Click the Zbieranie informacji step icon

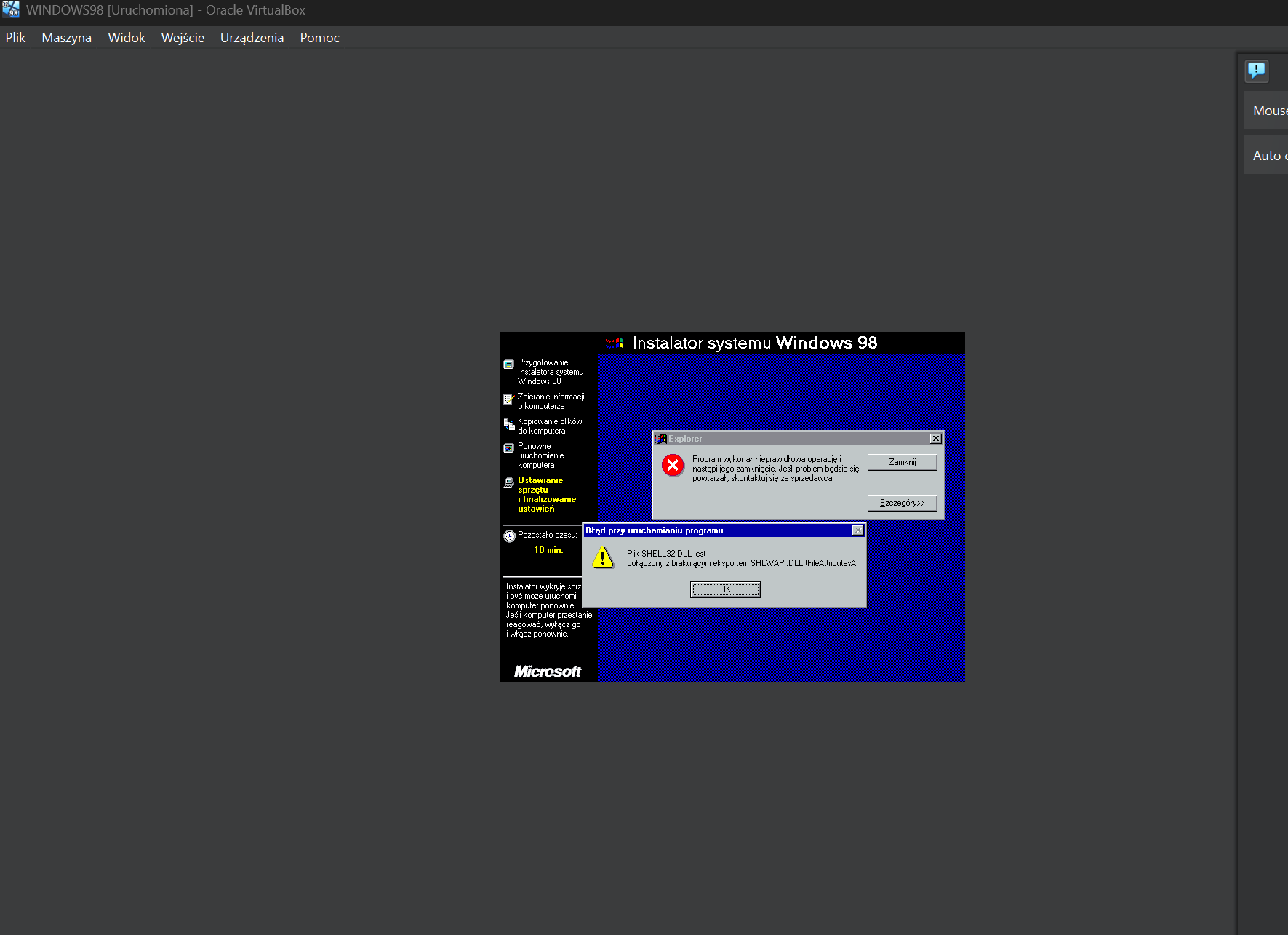tap(509, 399)
